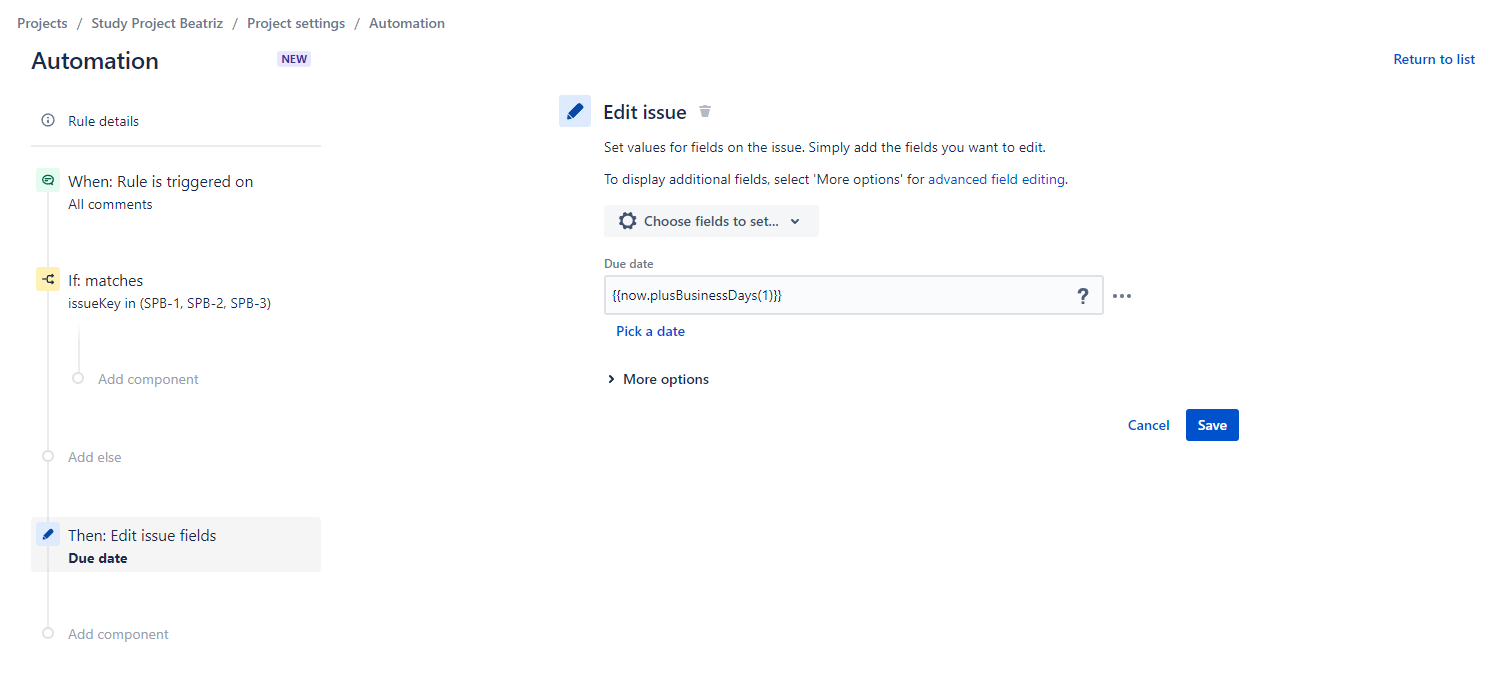Viewport: 1504px width, 683px height.
Task: Expand the More options section
Action: [657, 378]
